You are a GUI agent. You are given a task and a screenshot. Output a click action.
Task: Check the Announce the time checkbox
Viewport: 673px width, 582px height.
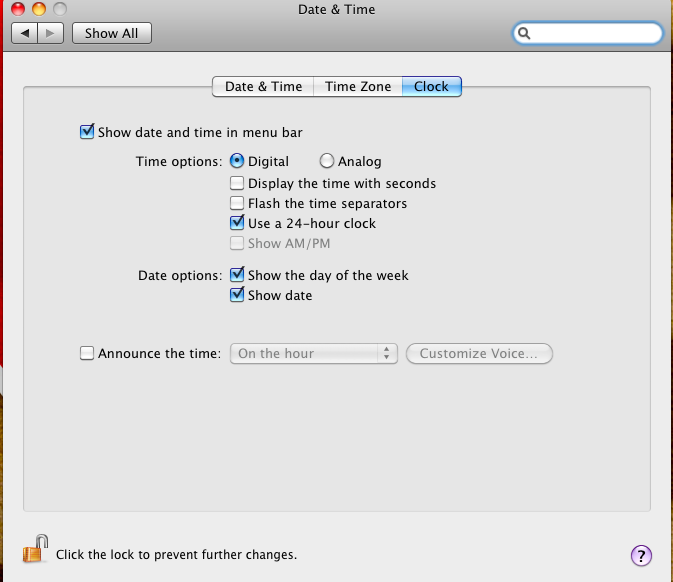click(x=87, y=353)
